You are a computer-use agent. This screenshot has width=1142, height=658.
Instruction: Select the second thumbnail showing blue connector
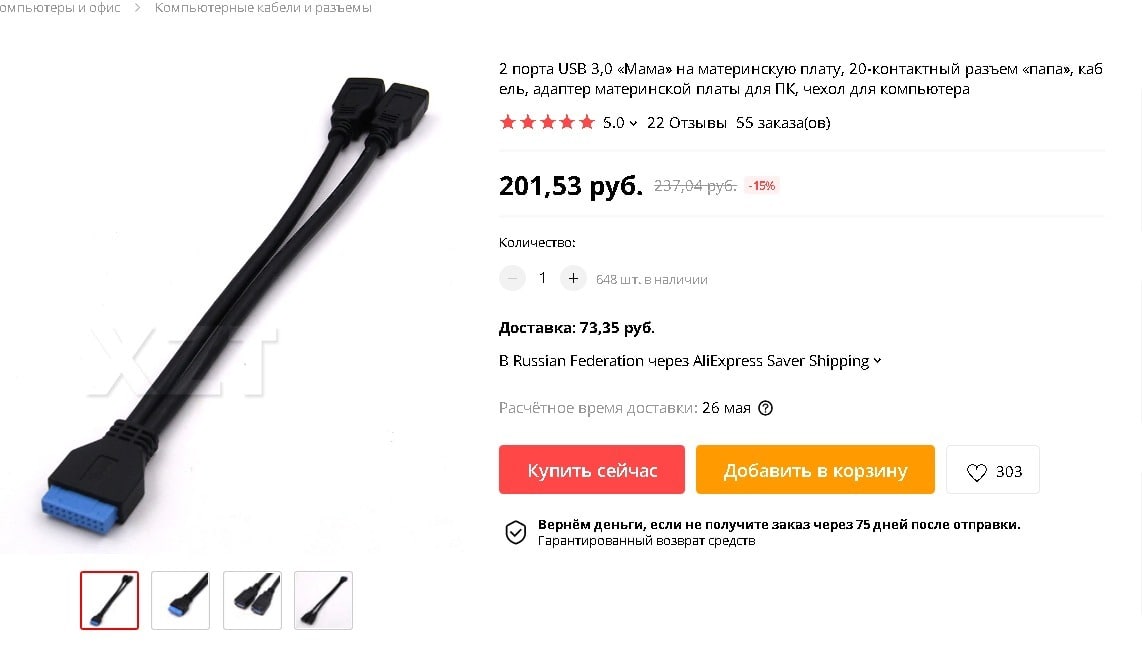point(181,600)
